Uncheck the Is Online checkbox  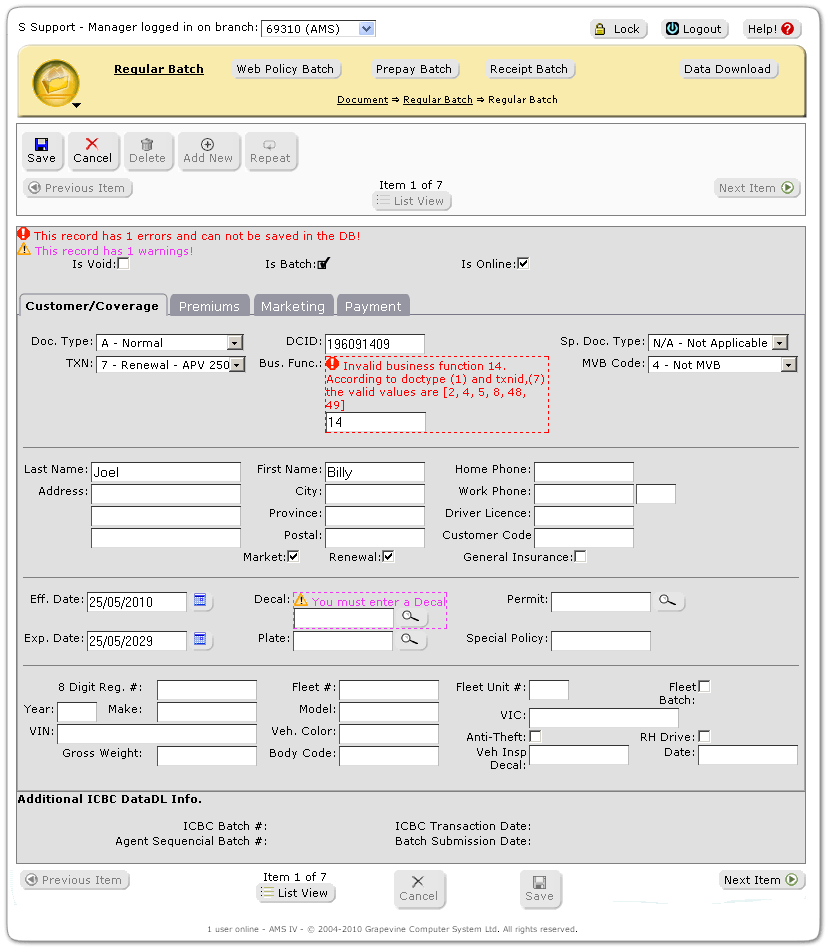pos(523,264)
